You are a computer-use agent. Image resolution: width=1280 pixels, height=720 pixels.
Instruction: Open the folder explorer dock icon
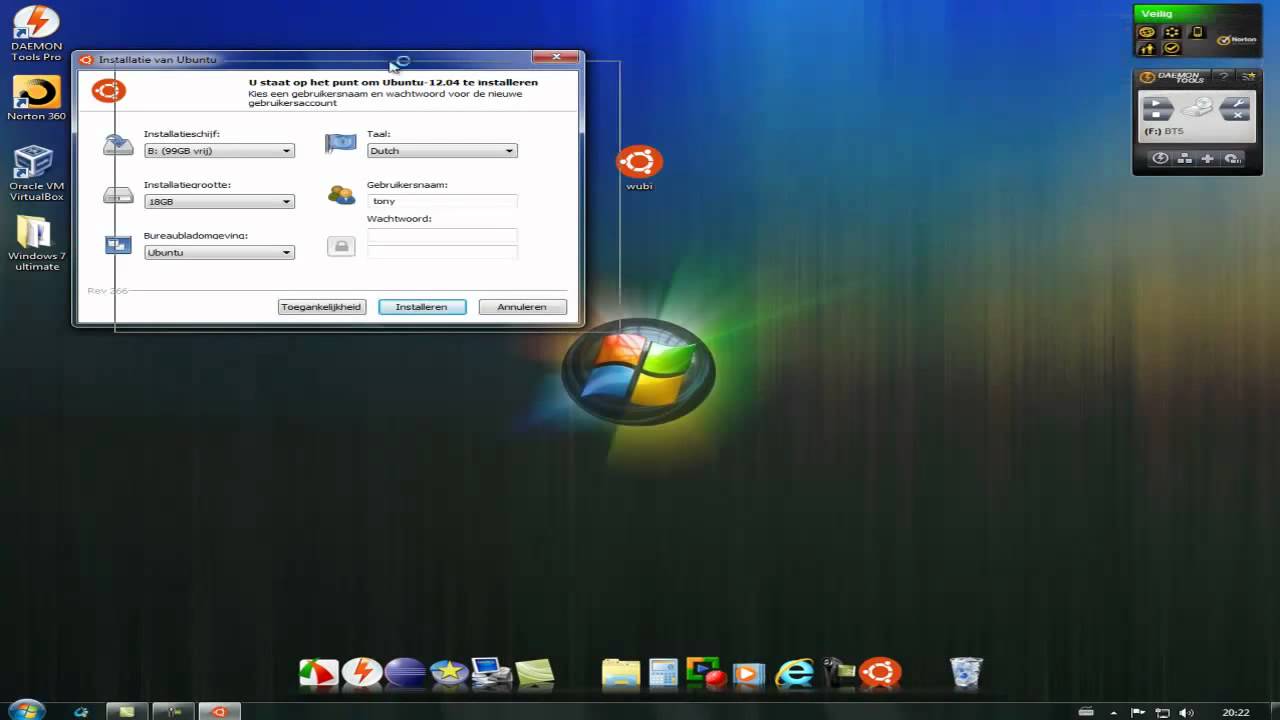pos(621,673)
